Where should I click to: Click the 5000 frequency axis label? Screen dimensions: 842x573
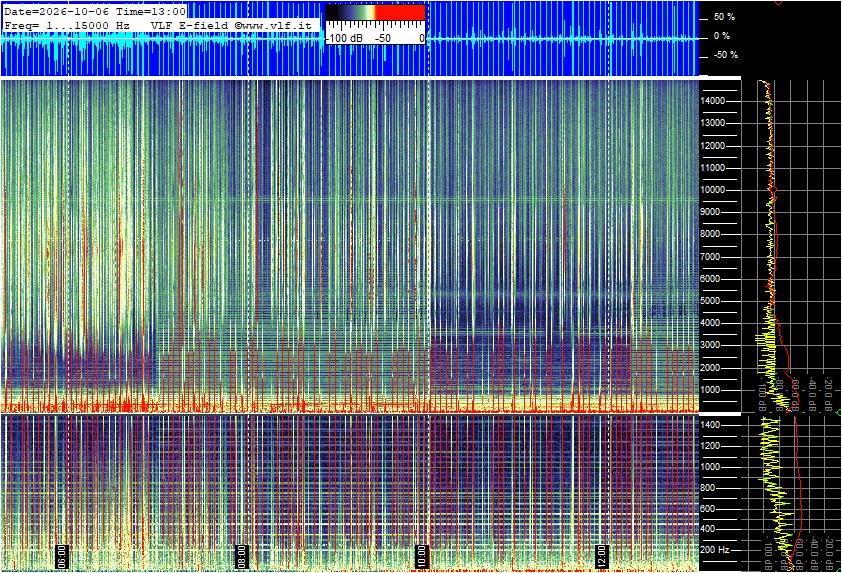tap(710, 301)
